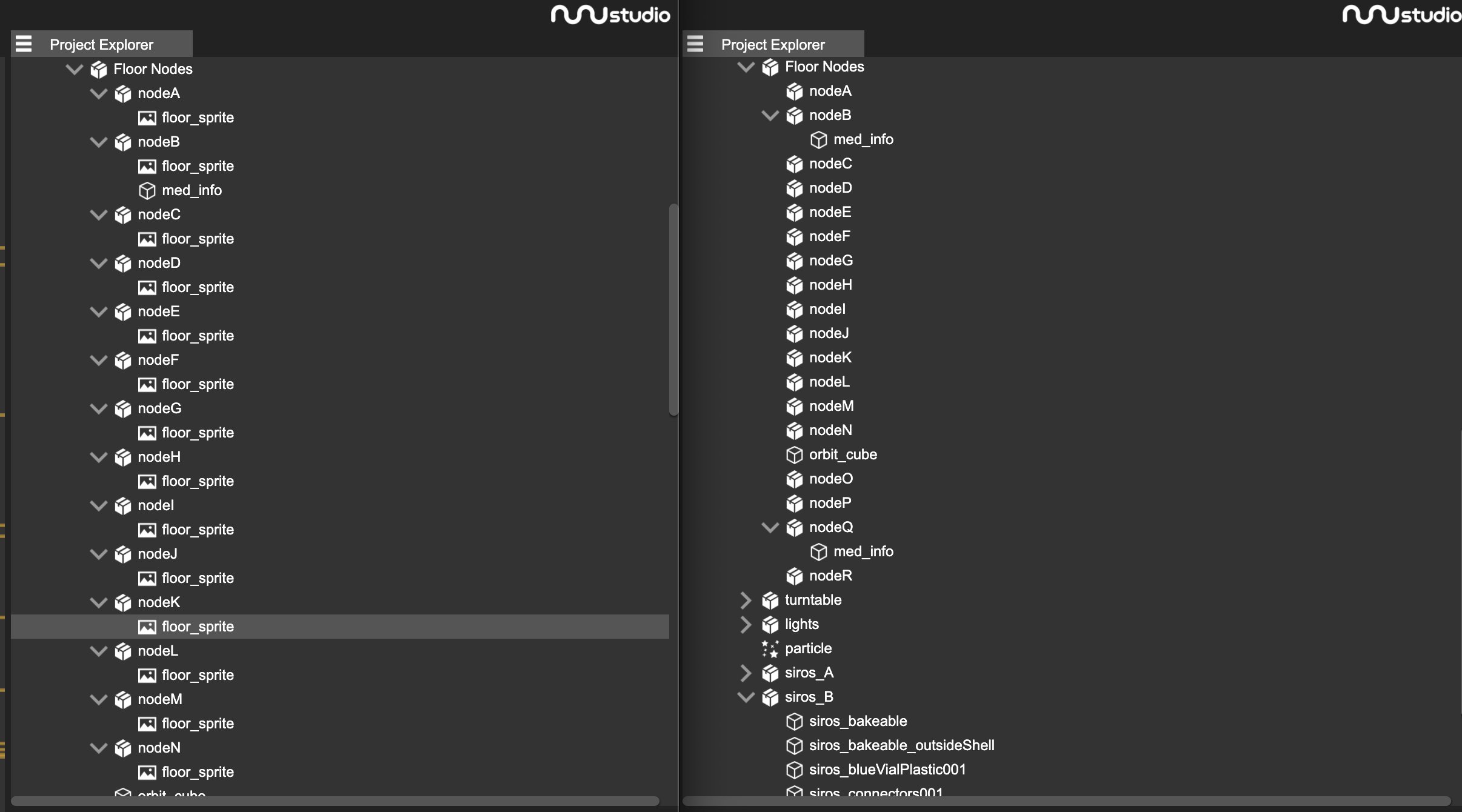Select siros_blueVialPlastic001 item
Image resolution: width=1462 pixels, height=812 pixels.
tap(887, 770)
